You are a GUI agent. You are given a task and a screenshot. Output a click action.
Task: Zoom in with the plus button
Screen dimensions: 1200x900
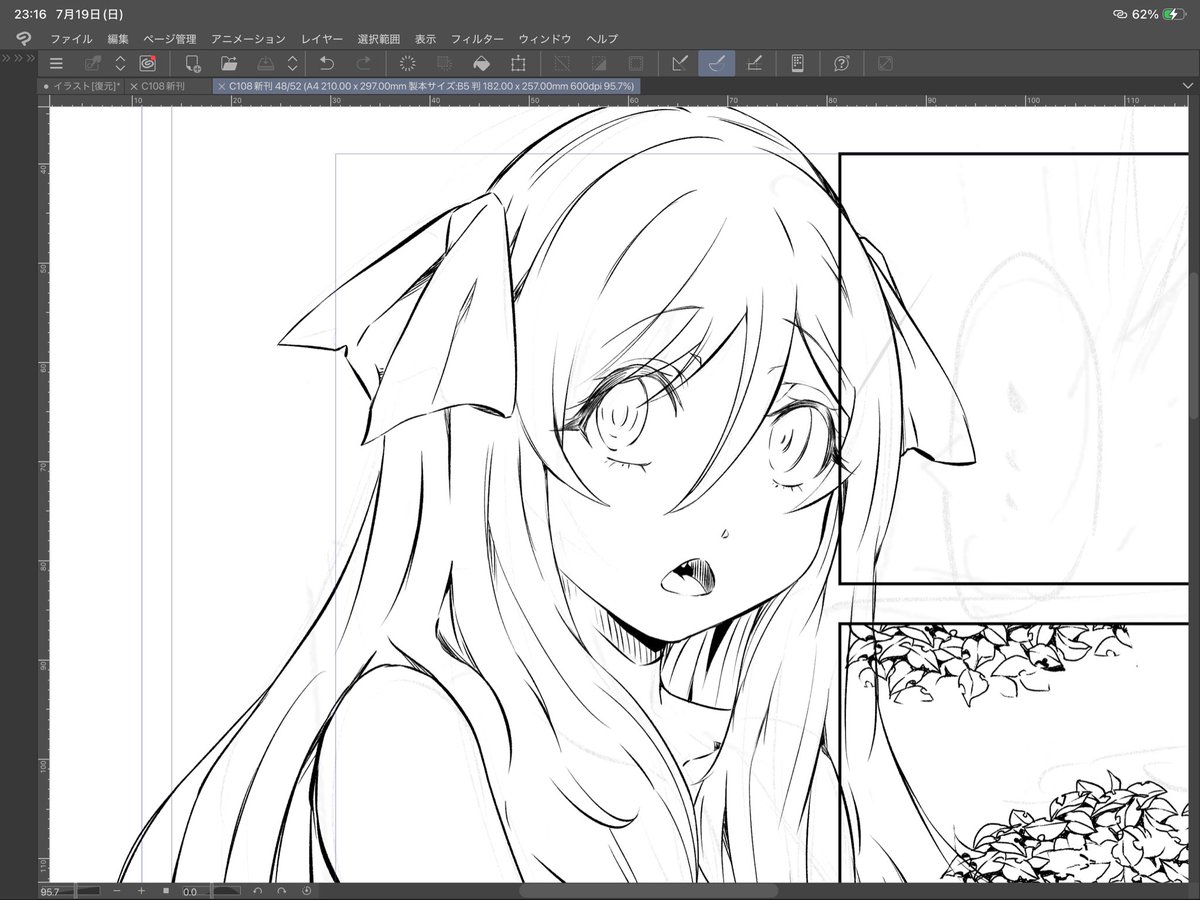(x=141, y=891)
